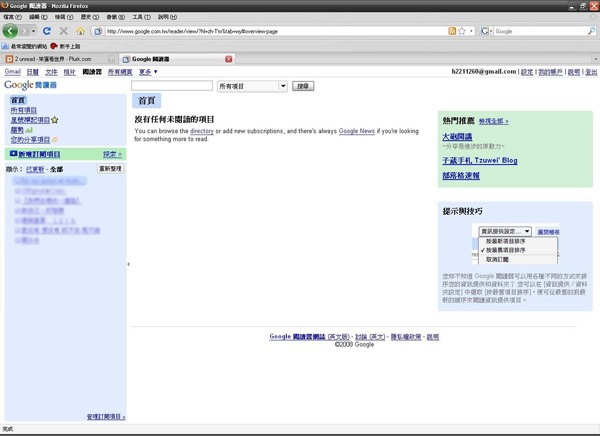Switch to the Plurk.com tab

59,59
